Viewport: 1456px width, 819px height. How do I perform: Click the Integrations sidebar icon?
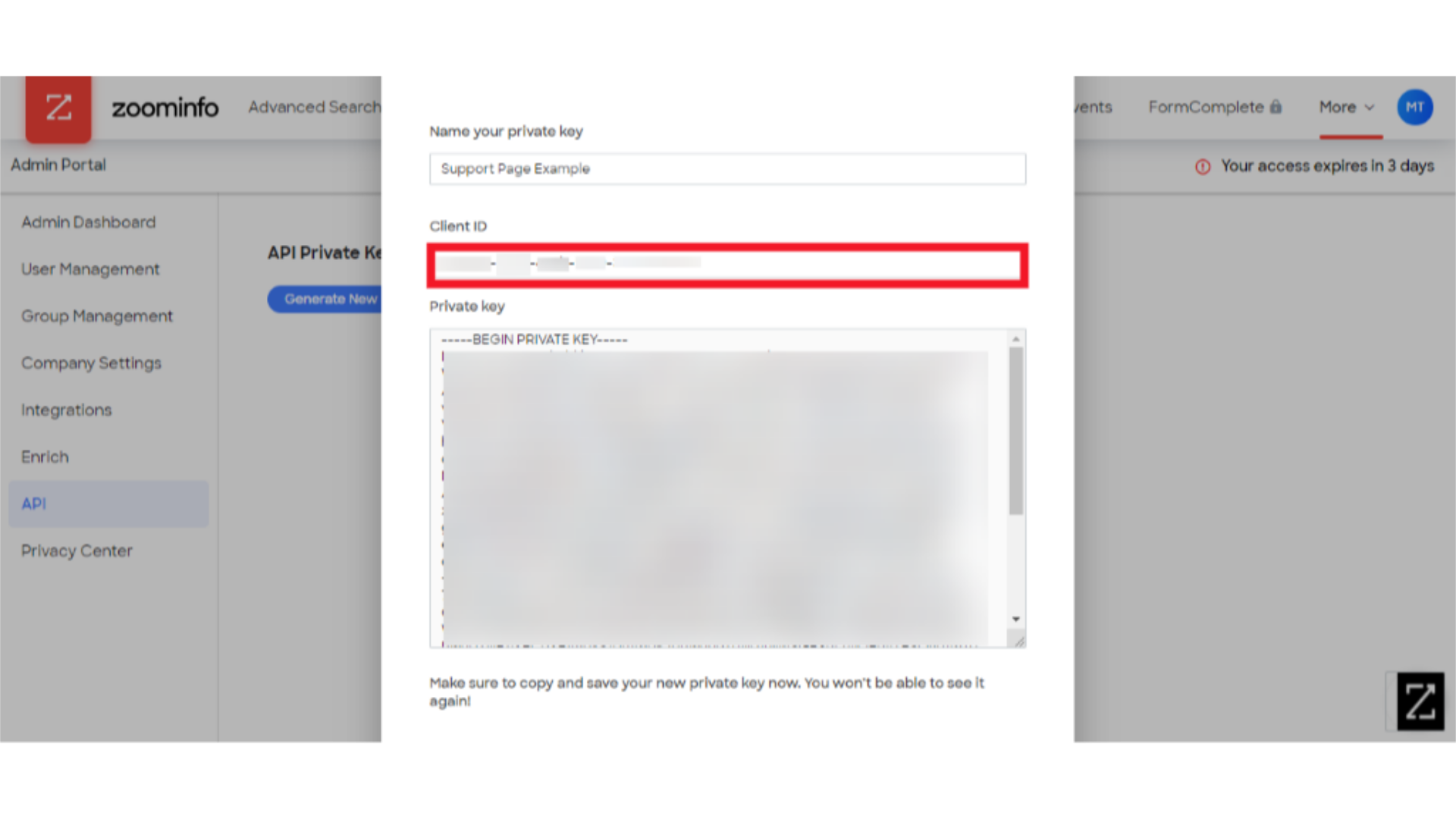[x=67, y=409]
